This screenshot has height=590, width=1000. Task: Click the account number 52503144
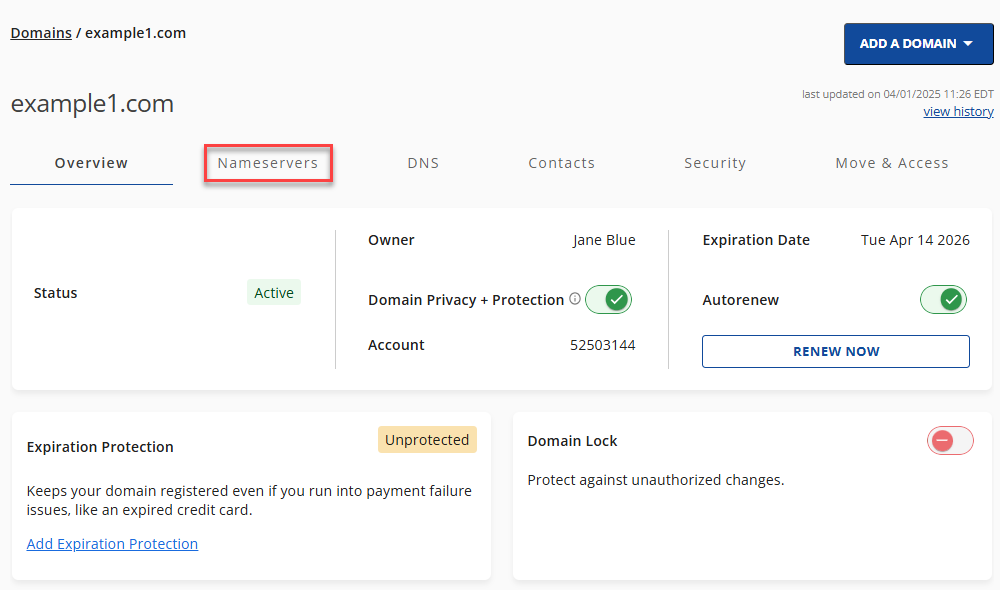coord(602,345)
